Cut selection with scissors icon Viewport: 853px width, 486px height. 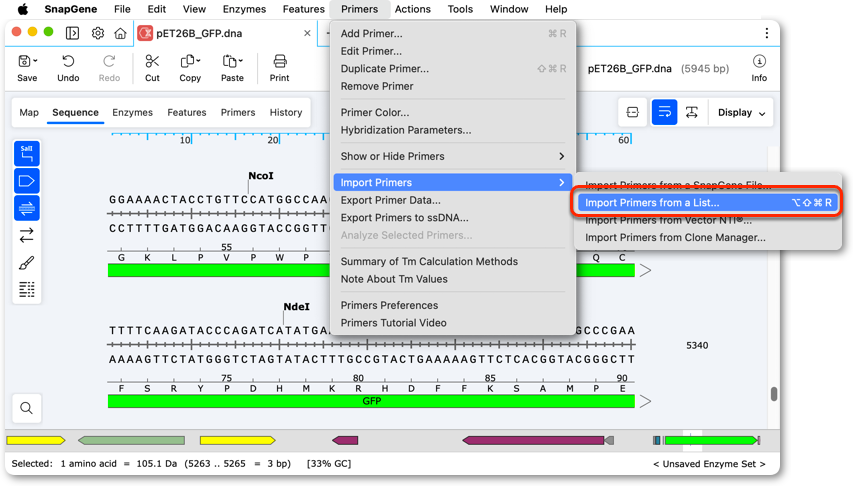[152, 61]
